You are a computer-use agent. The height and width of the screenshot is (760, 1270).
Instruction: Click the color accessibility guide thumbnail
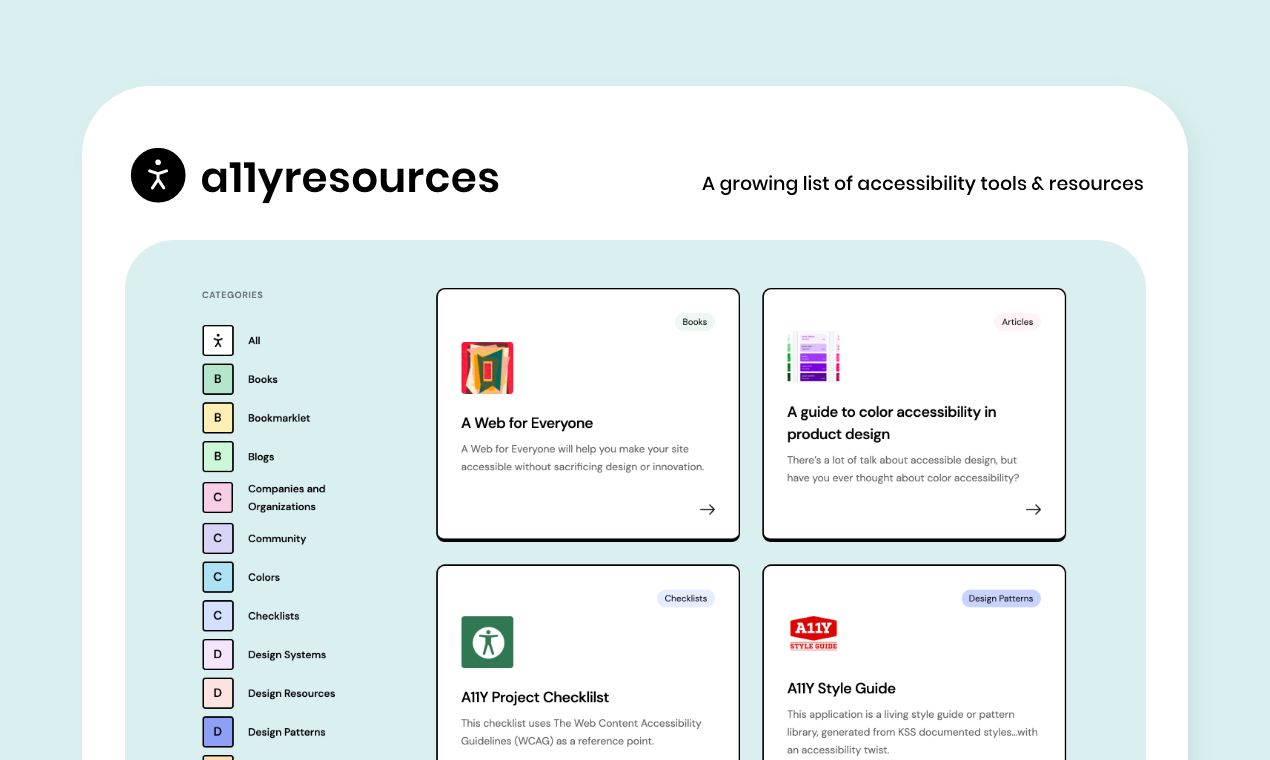point(813,356)
